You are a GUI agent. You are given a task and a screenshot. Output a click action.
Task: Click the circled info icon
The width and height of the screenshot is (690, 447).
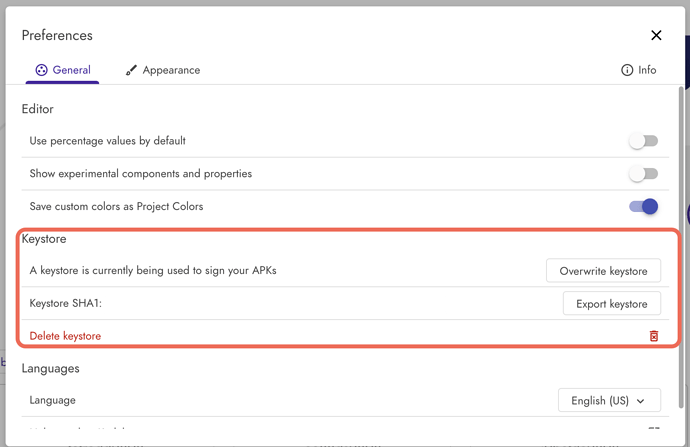(x=627, y=71)
